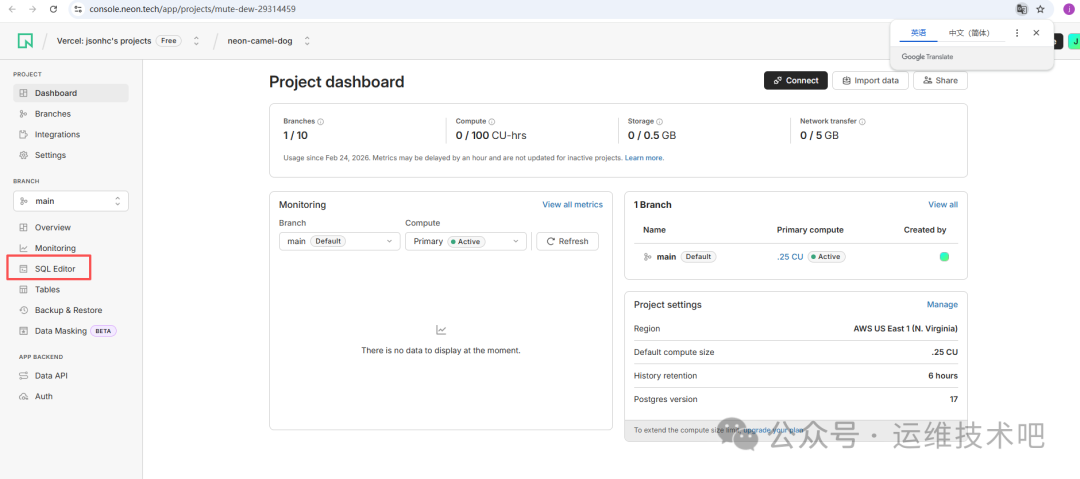Bookmark this page with star icon
The image size is (1080, 479).
tap(1040, 9)
